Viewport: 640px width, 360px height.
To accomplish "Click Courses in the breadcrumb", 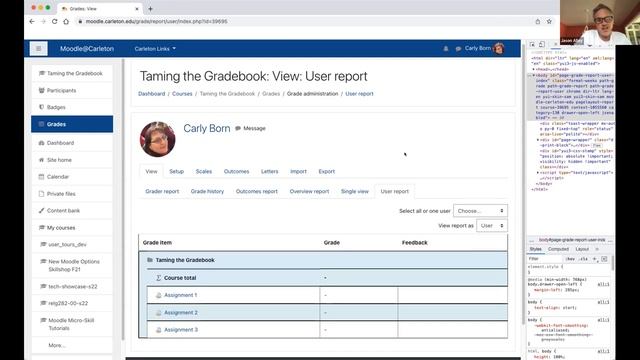I will pyautogui.click(x=182, y=94).
